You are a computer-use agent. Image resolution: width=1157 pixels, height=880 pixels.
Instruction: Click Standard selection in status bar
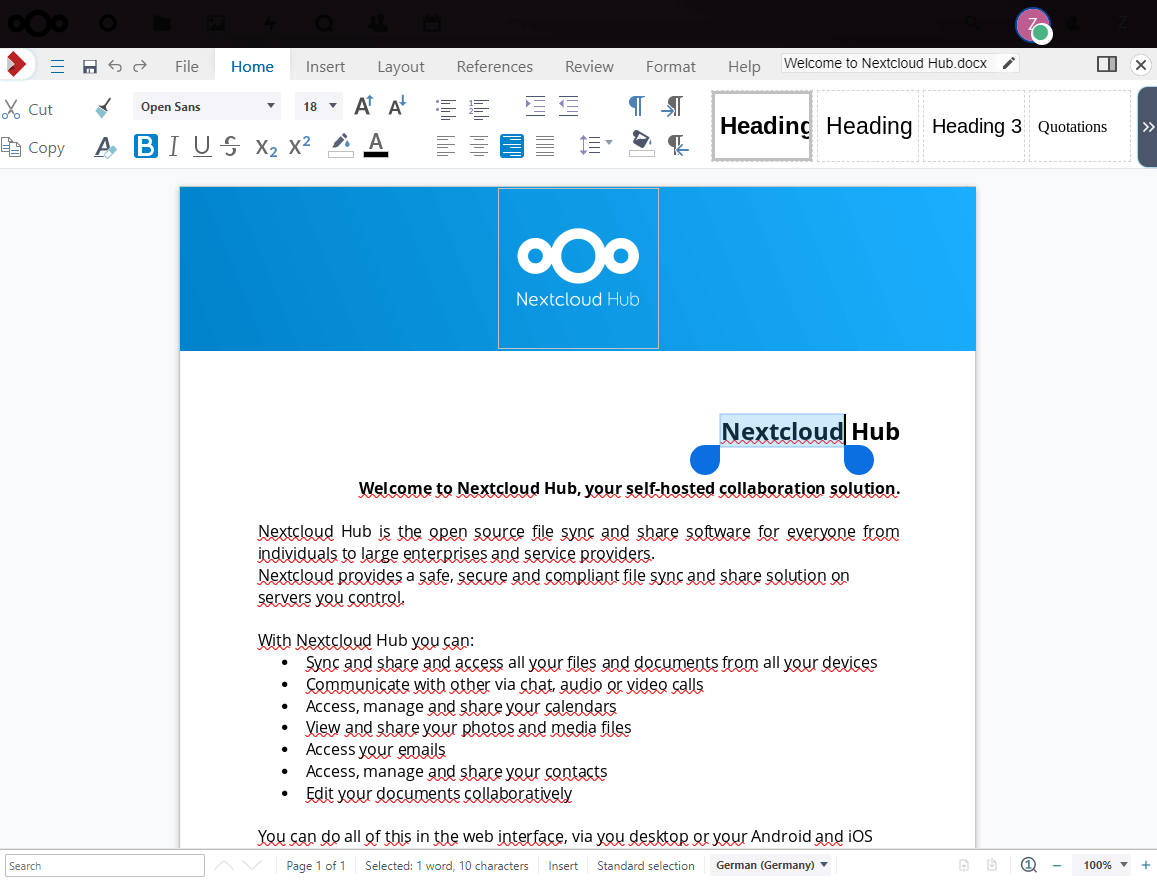click(646, 865)
